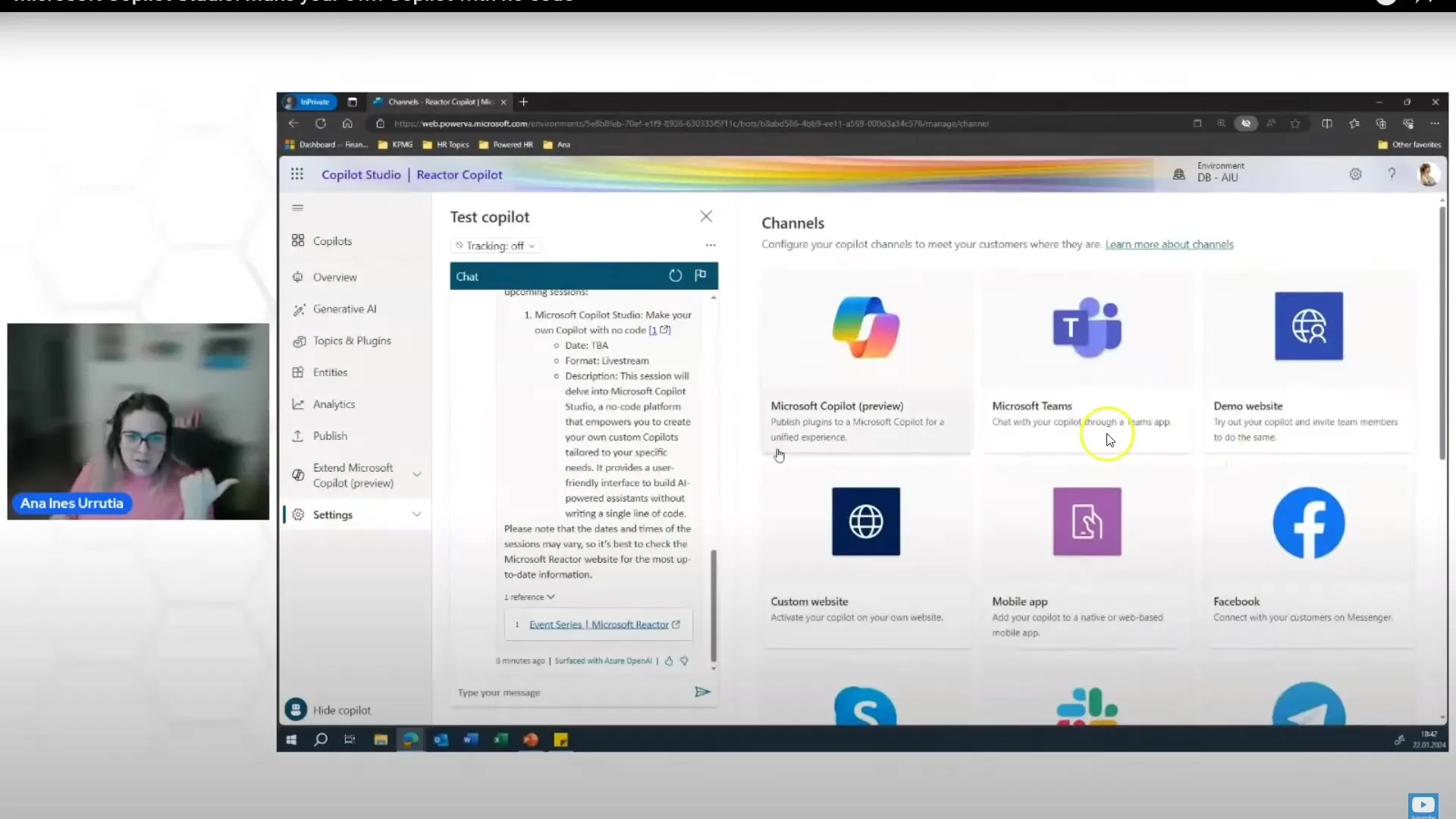Select the Publish sidebar menu item
This screenshot has height=819, width=1456.
click(x=330, y=435)
